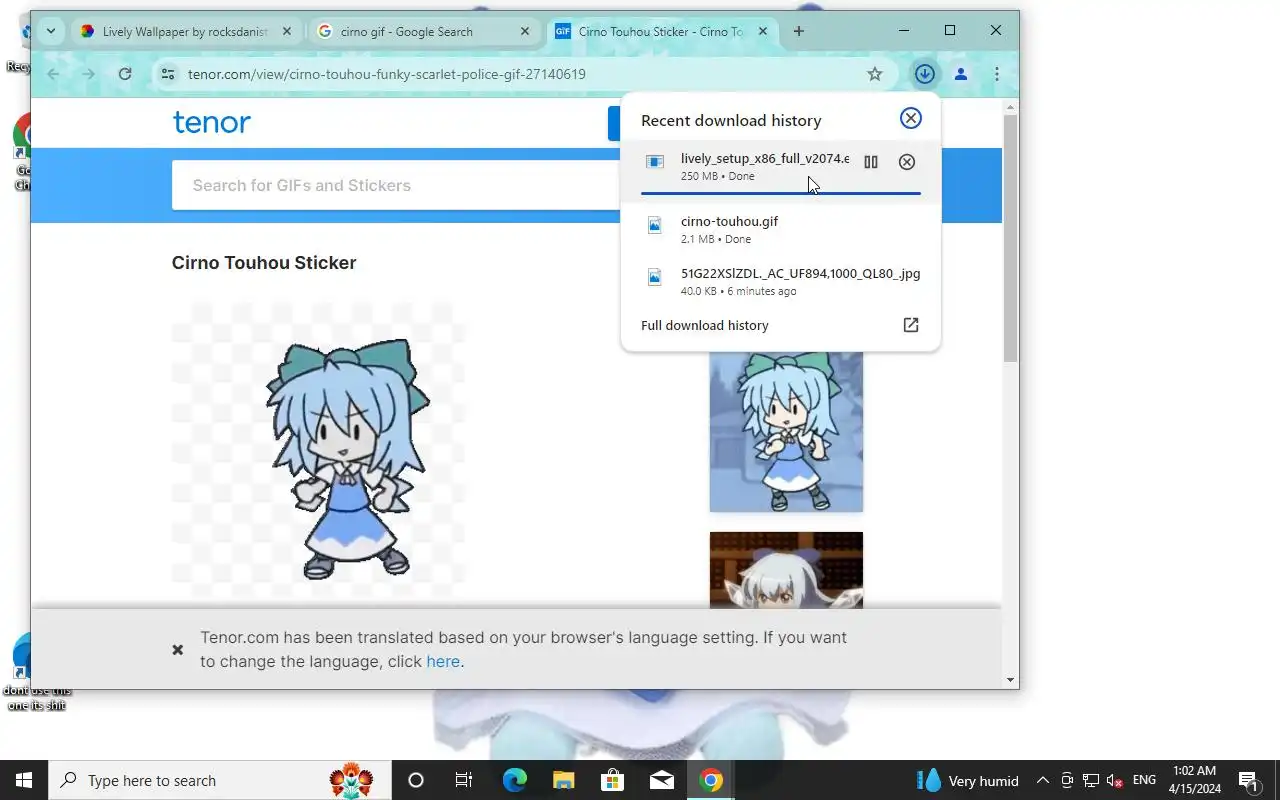The height and width of the screenshot is (800, 1280).
Task: Click the tenor logo
Action: [x=212, y=122]
